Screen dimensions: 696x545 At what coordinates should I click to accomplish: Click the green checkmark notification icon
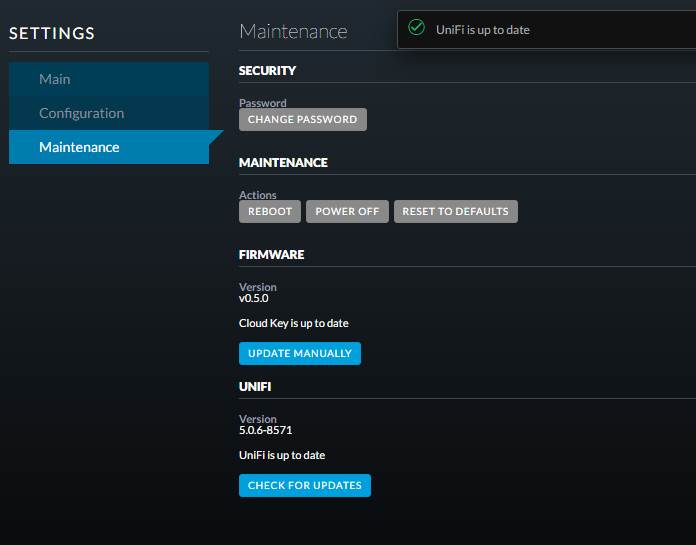click(x=416, y=28)
